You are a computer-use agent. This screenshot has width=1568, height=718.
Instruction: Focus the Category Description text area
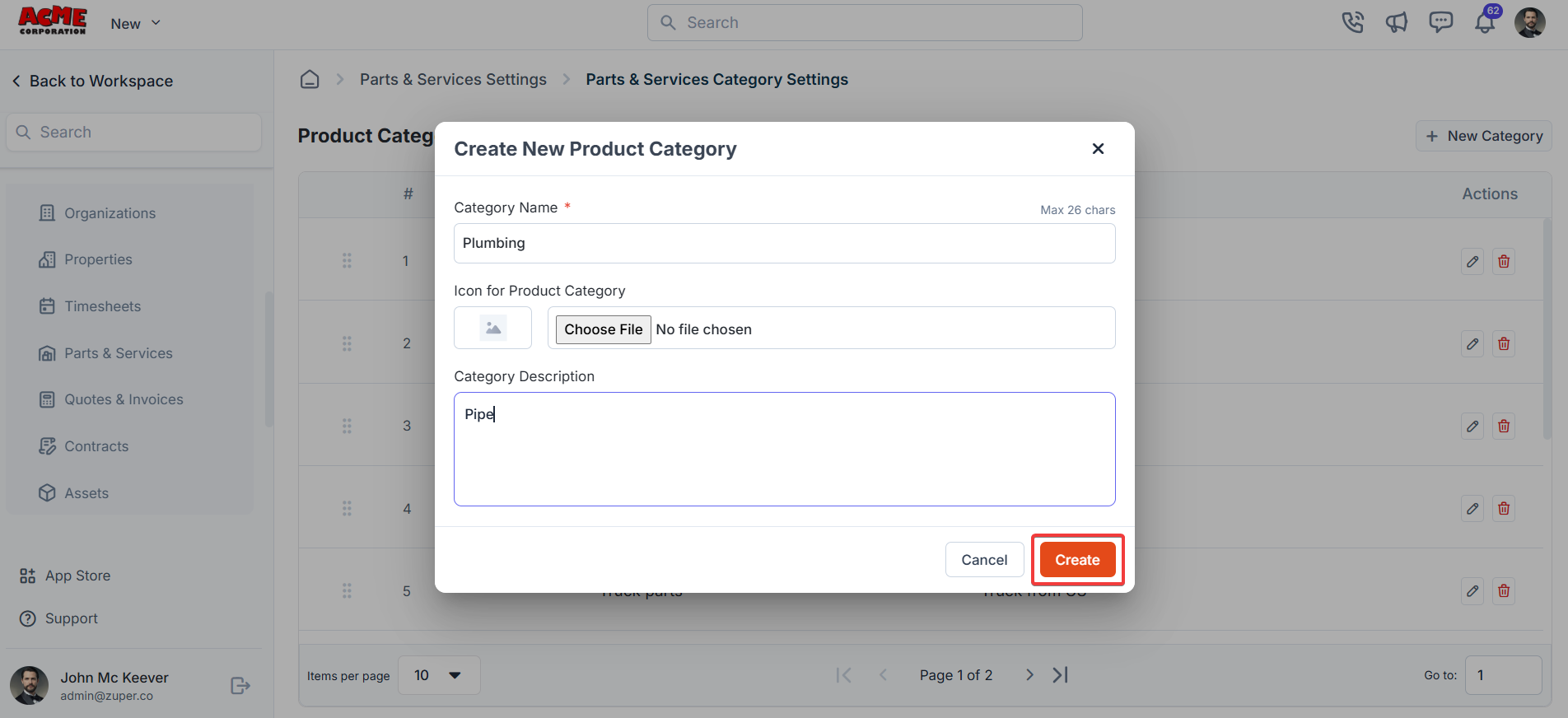tap(784, 449)
